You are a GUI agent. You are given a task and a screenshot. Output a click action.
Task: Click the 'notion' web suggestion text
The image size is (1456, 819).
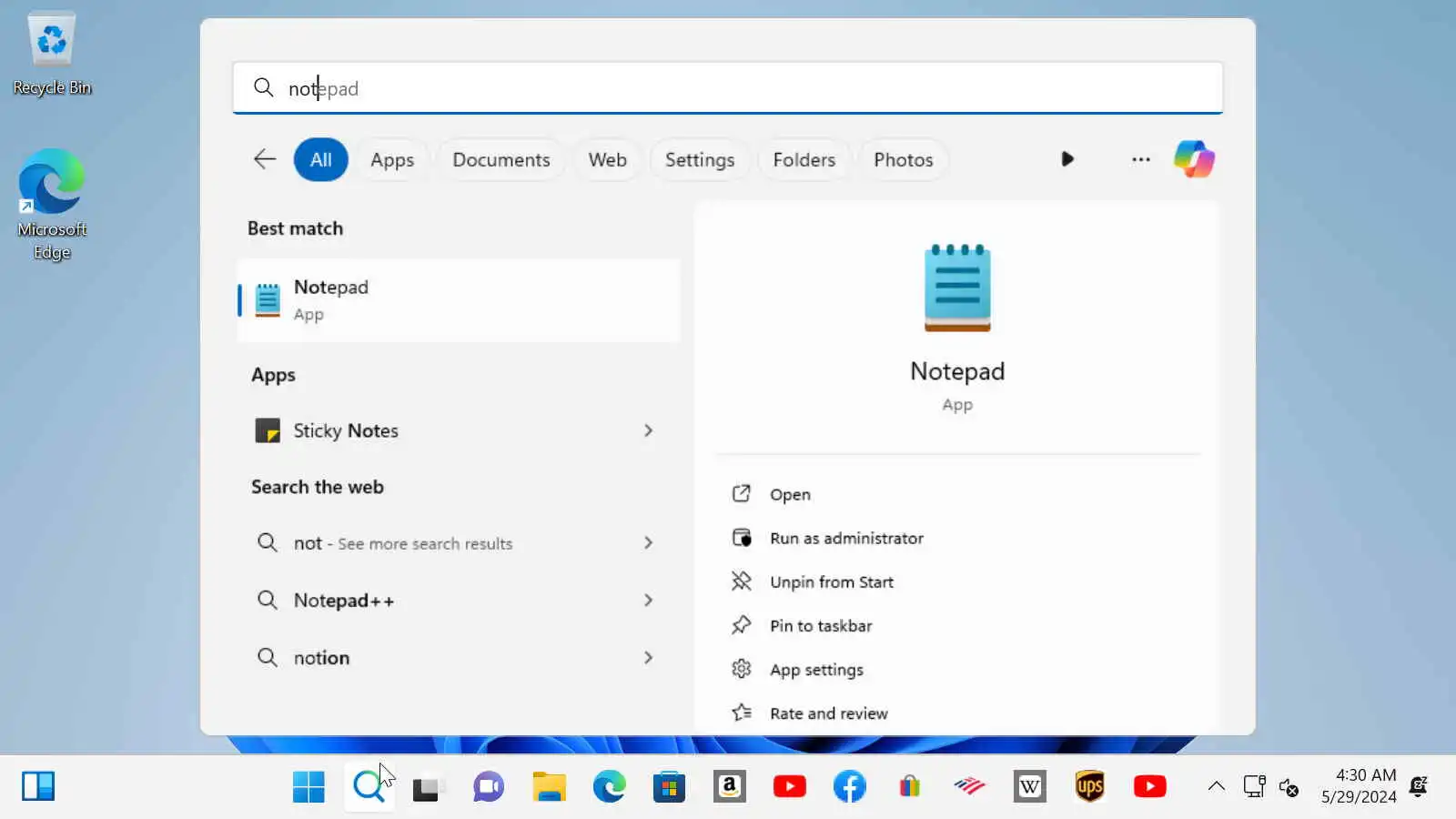point(321,658)
